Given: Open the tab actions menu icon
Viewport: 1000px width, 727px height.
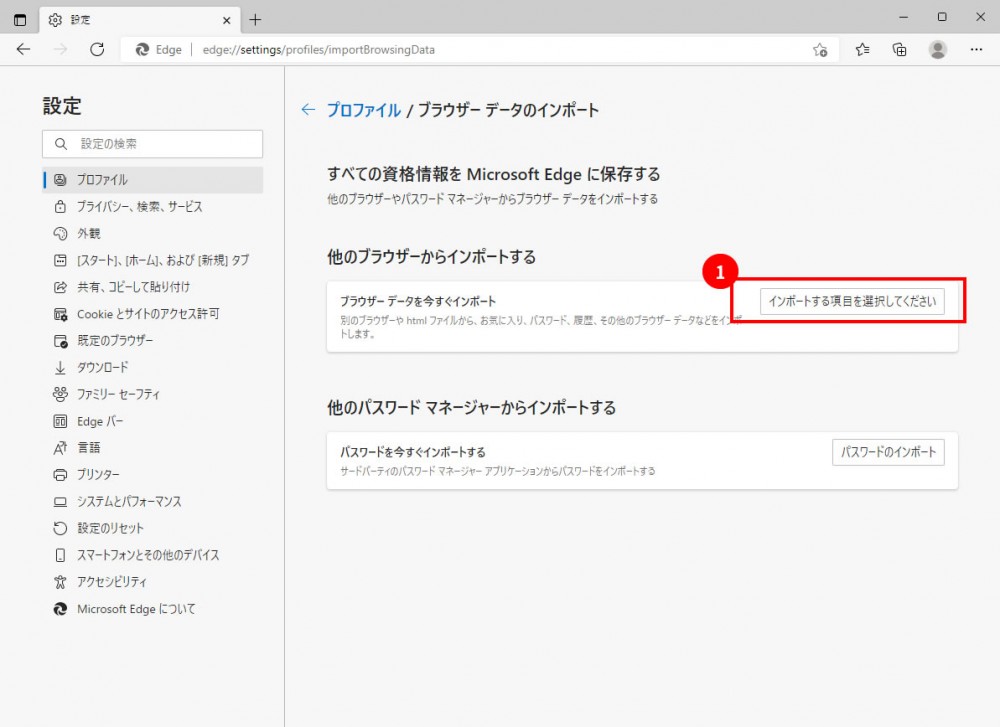Looking at the screenshot, I should 20,20.
